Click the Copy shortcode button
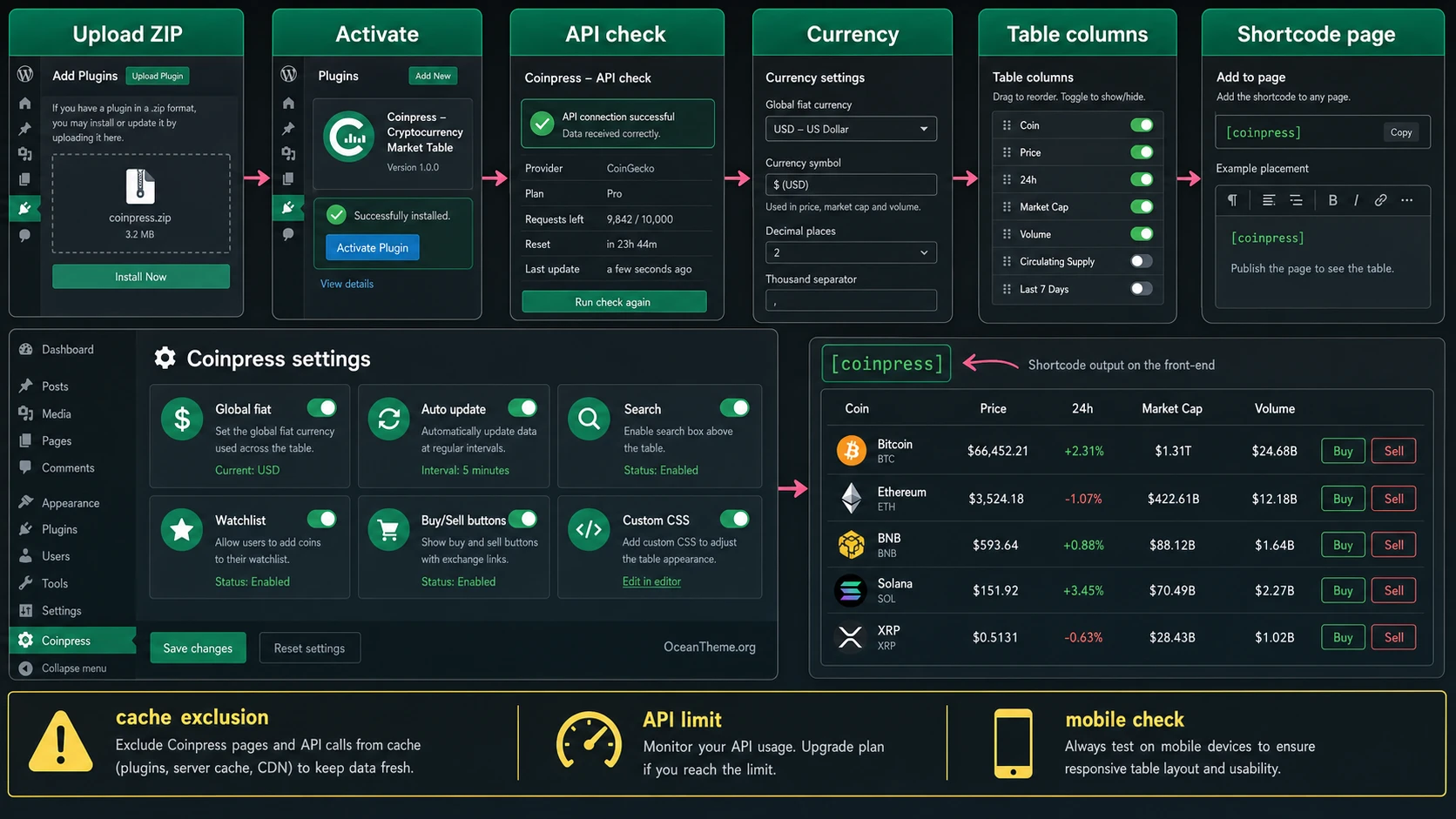Viewport: 1456px width, 819px height. click(x=1401, y=132)
